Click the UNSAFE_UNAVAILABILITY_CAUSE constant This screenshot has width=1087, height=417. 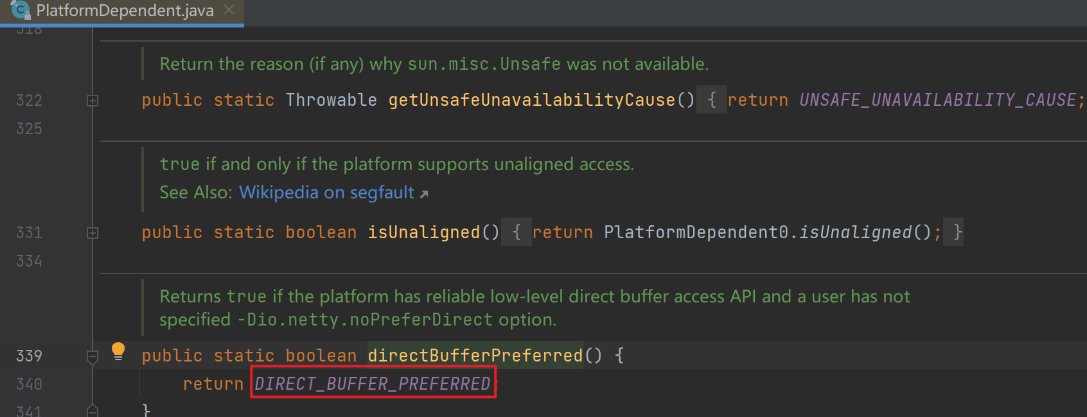940,101
